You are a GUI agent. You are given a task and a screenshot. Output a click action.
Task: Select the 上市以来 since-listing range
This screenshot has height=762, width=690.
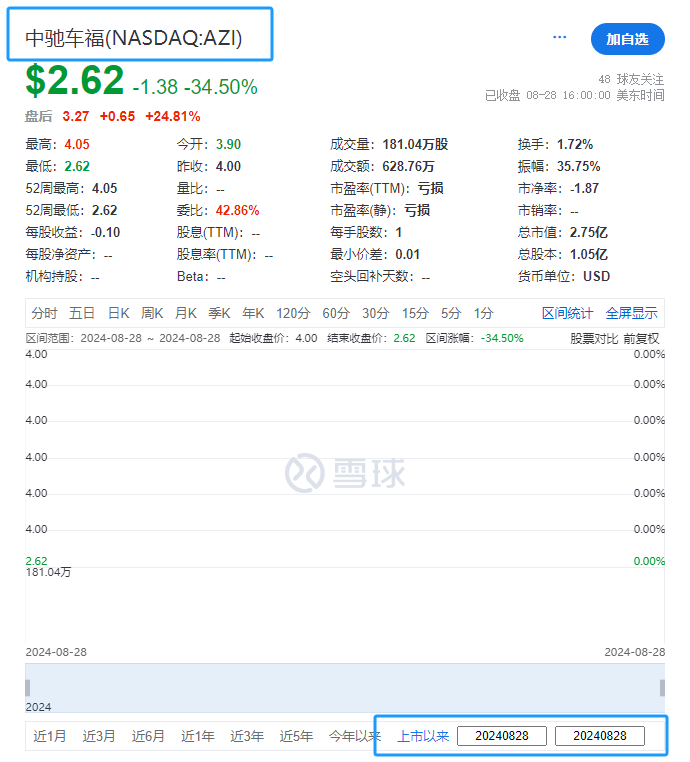click(423, 736)
